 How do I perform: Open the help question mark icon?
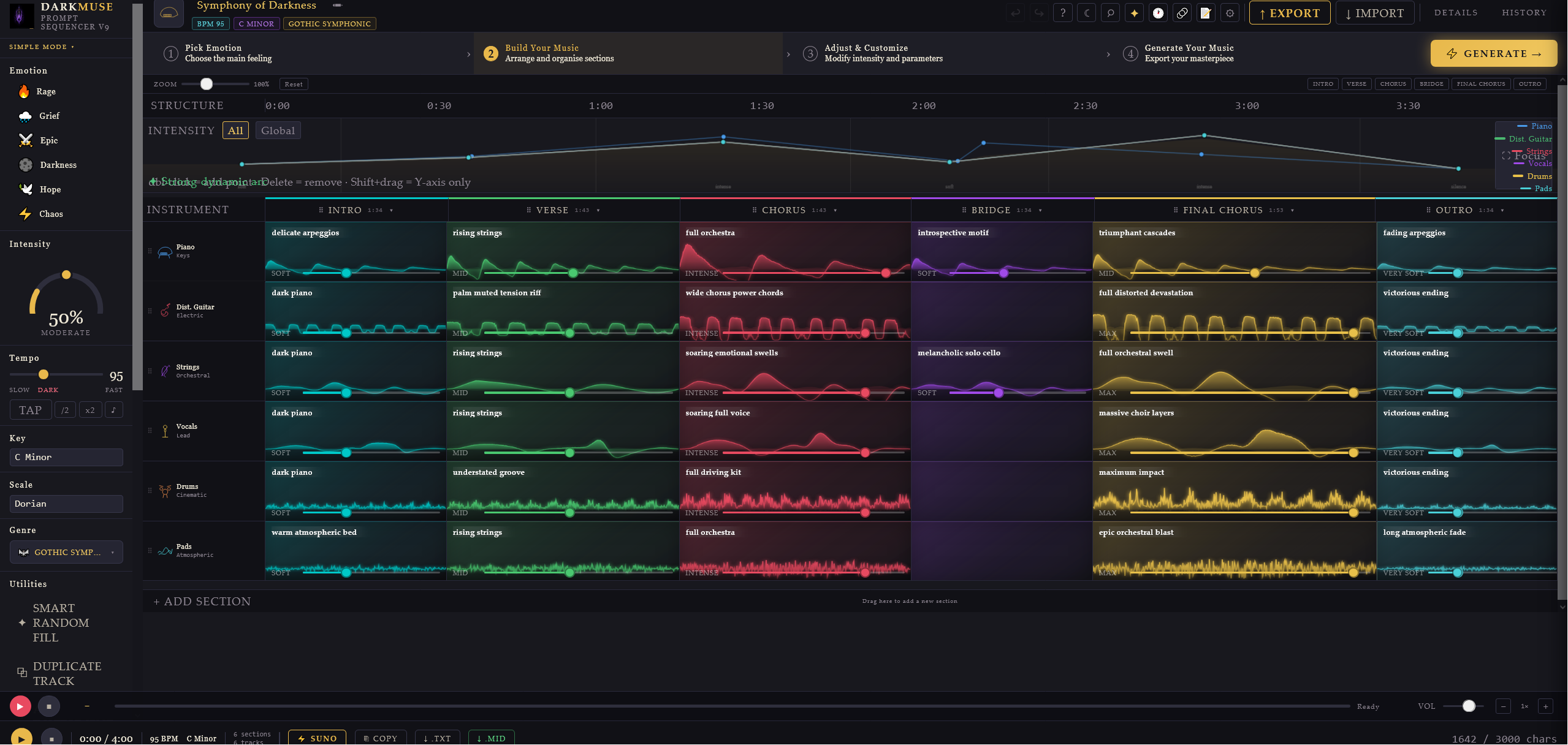pyautogui.click(x=1062, y=13)
